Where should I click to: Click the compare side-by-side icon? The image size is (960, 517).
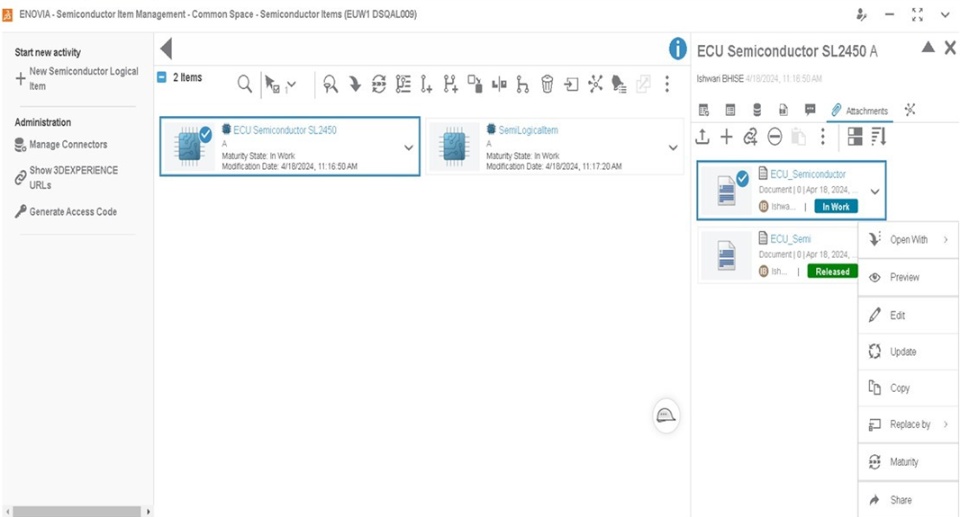coord(499,84)
